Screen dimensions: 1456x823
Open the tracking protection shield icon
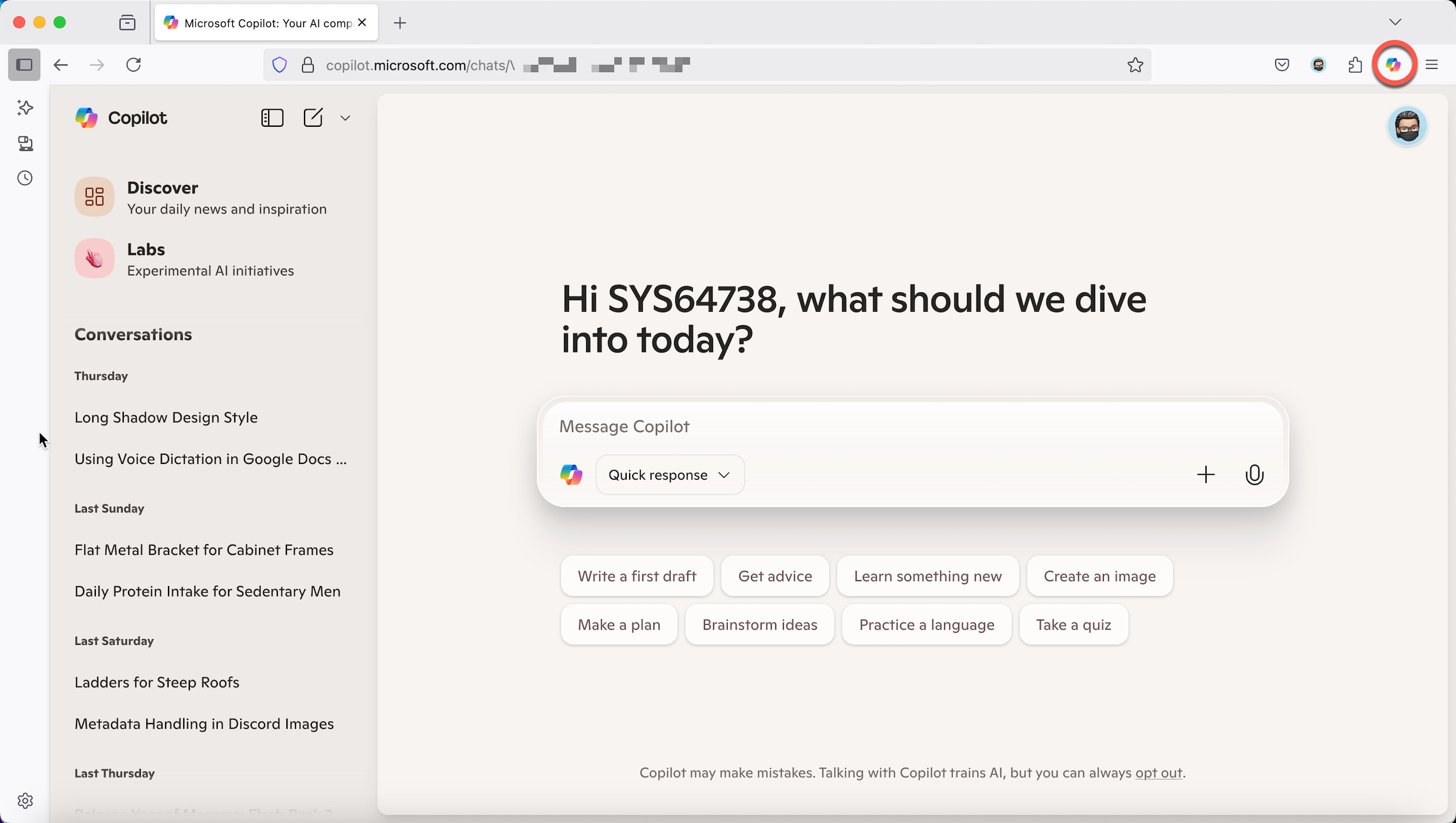tap(279, 64)
